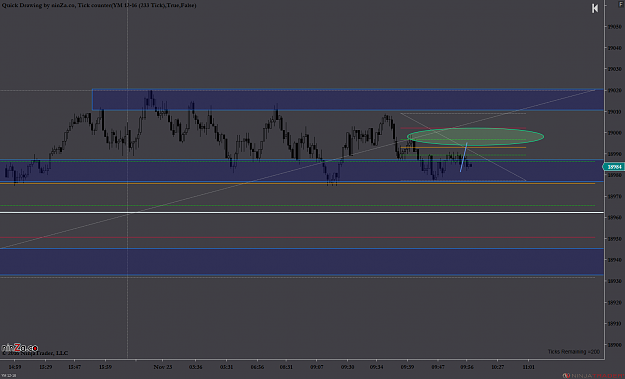The width and height of the screenshot is (625, 379).
Task: Click the NinjaTrader logo at bottom right
Action: click(593, 375)
